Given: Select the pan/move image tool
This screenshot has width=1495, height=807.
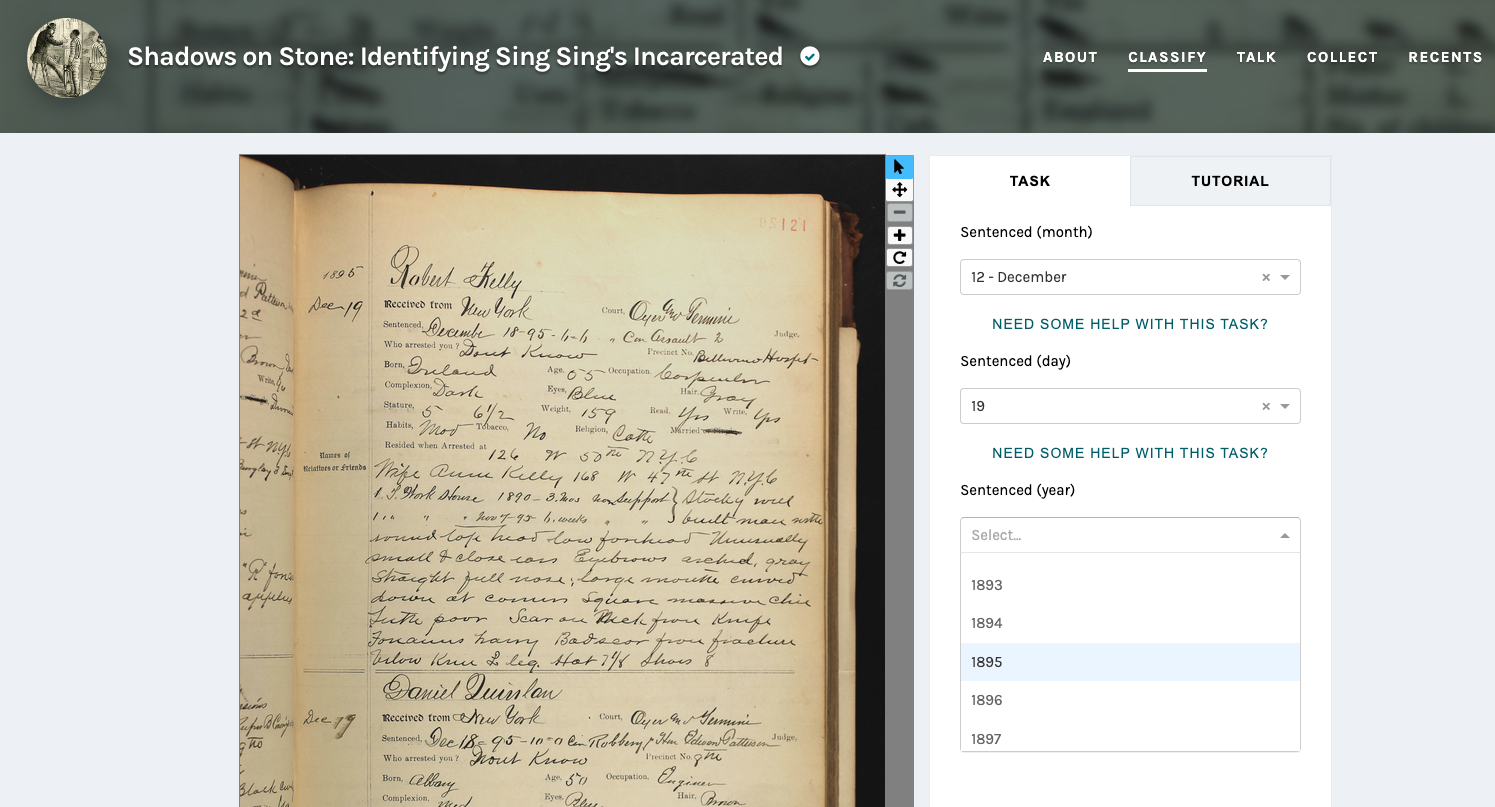Looking at the screenshot, I should [899, 190].
